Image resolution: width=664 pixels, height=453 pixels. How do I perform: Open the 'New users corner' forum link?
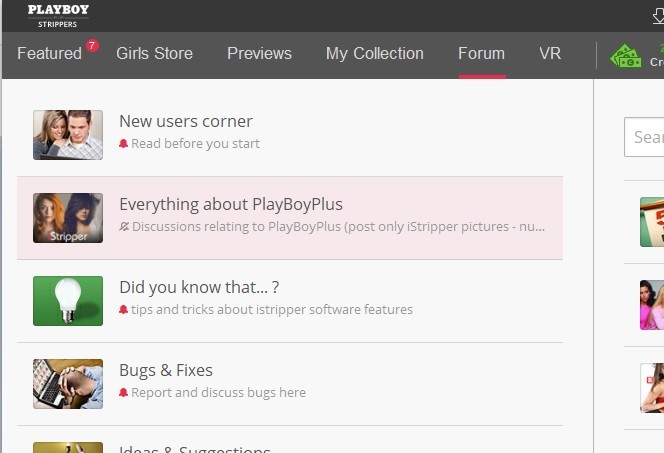pos(185,122)
